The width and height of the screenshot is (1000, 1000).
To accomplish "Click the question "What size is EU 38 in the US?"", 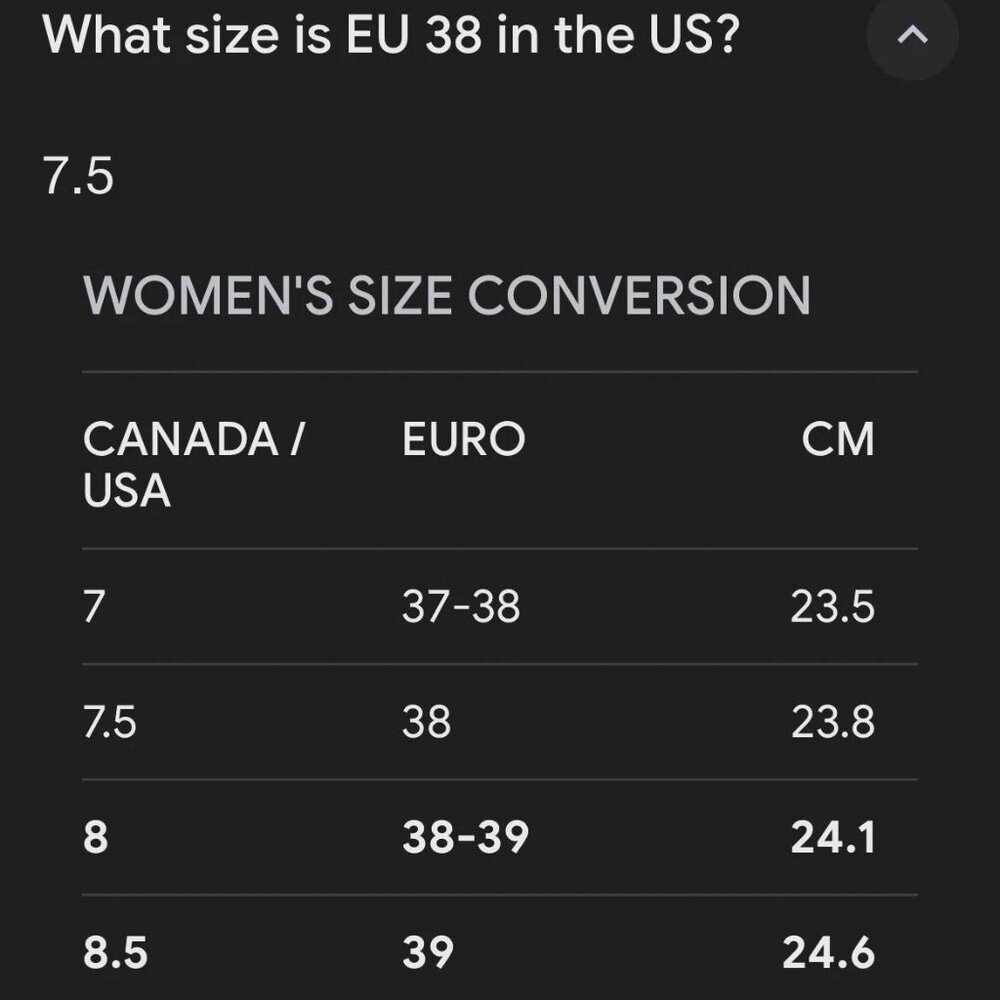I will click(x=391, y=35).
